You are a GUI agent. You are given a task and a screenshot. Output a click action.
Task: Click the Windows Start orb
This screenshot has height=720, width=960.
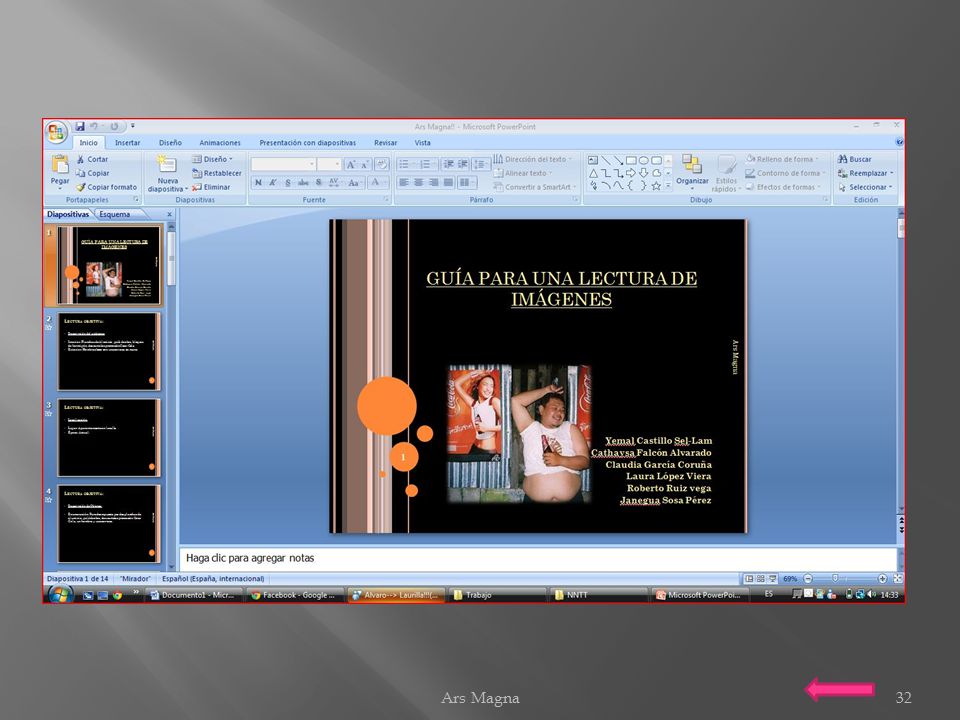60,594
